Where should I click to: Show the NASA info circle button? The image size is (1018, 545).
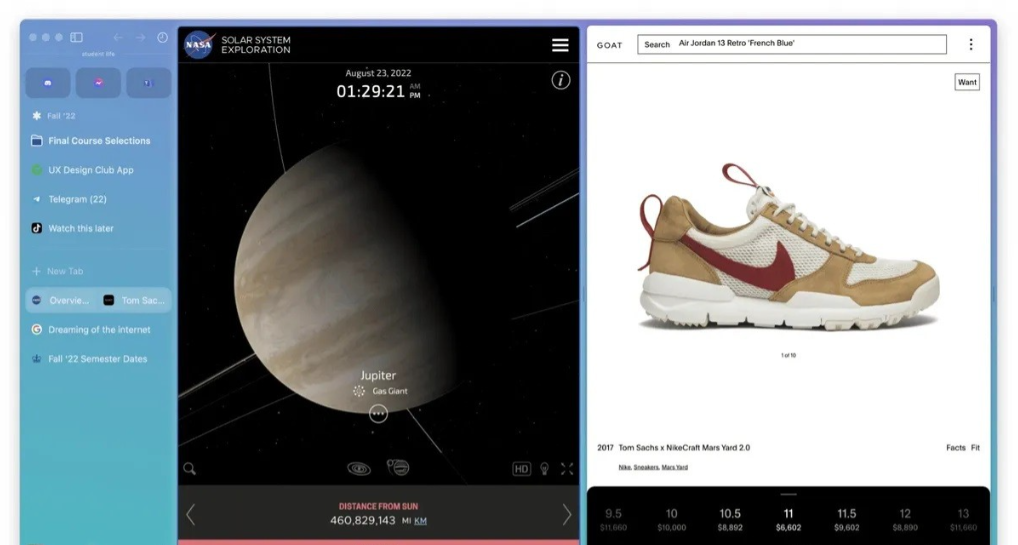[x=561, y=81]
